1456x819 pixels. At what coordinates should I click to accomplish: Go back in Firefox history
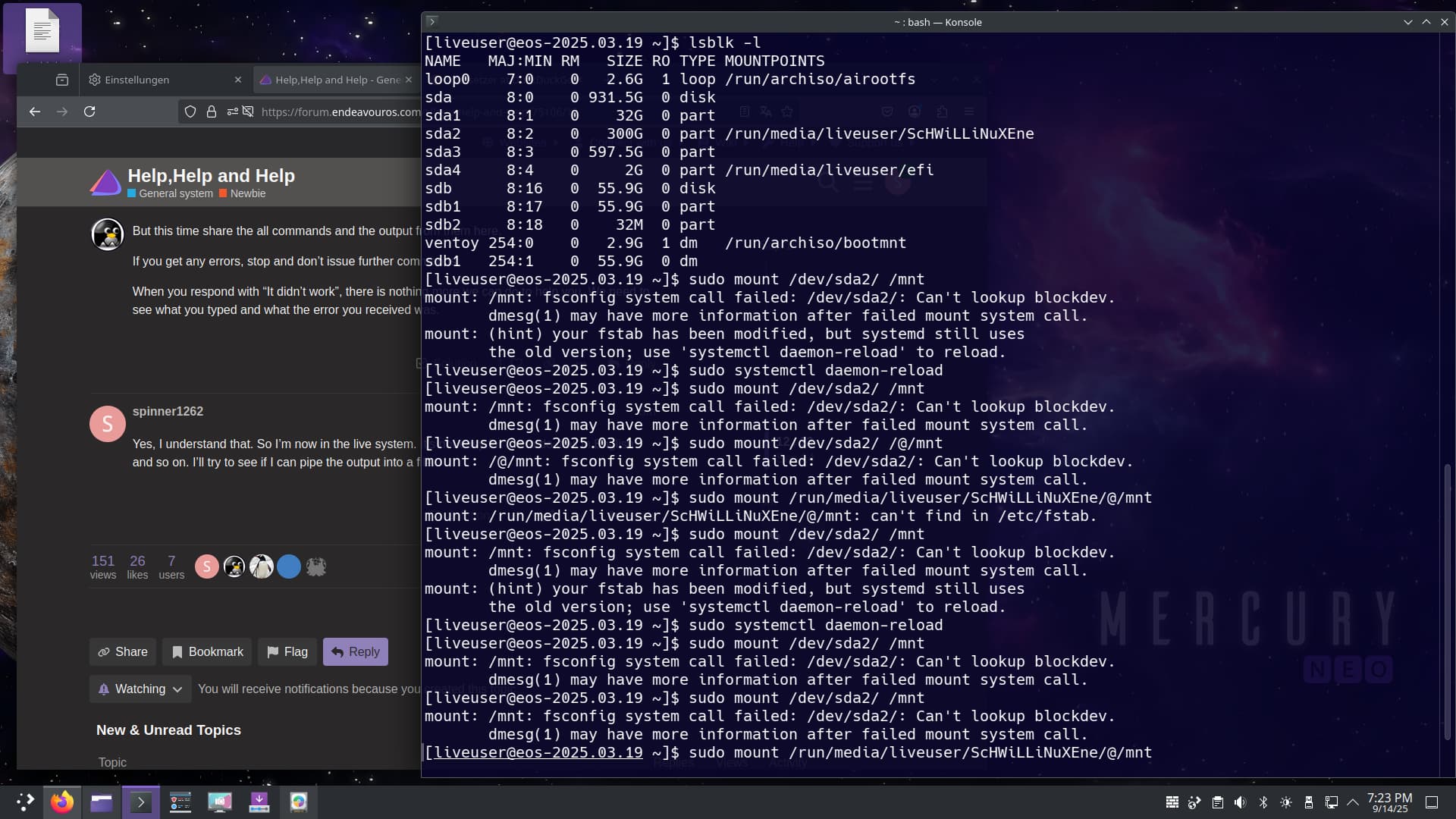coord(35,111)
